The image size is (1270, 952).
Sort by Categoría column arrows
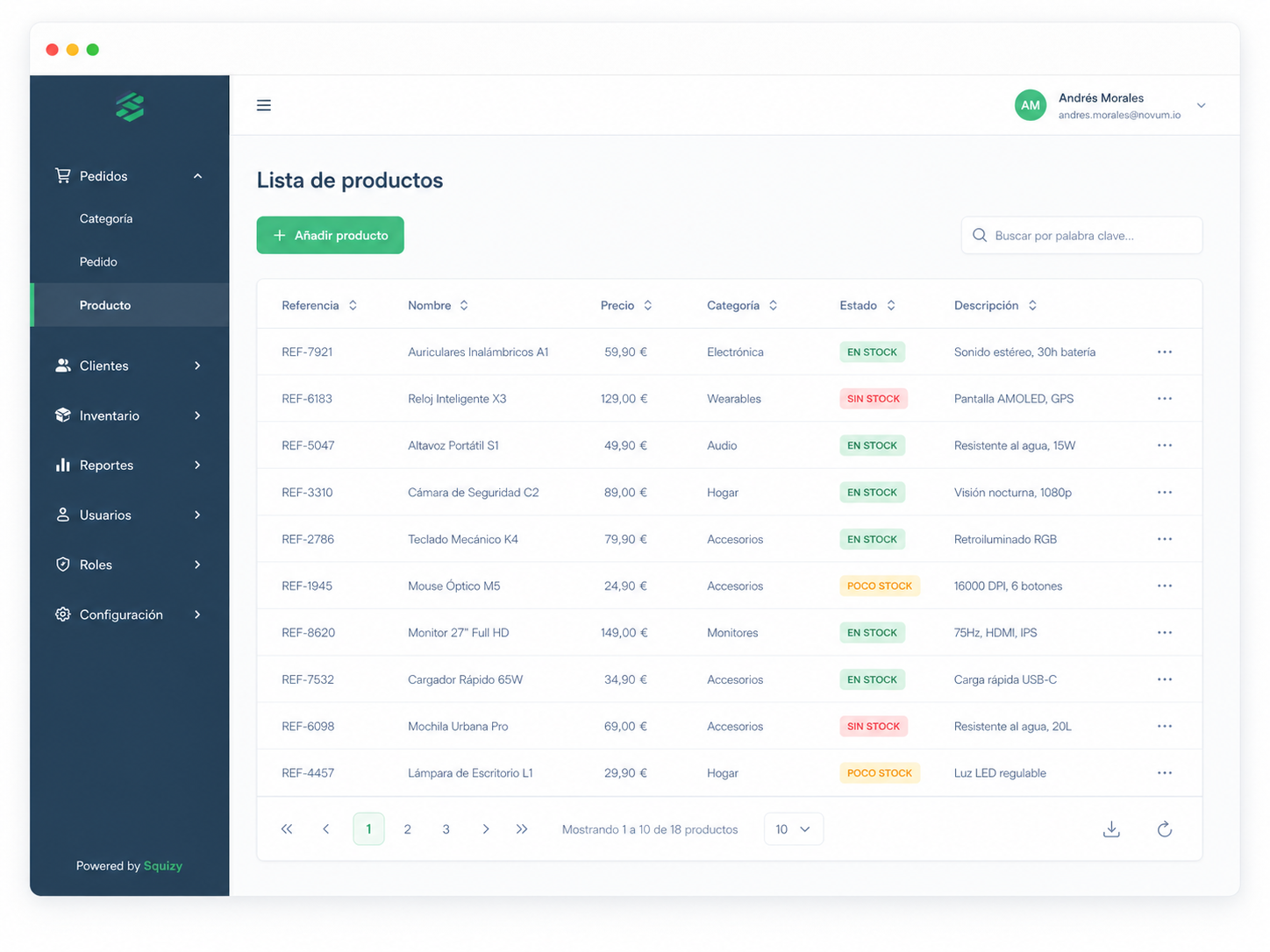773,305
